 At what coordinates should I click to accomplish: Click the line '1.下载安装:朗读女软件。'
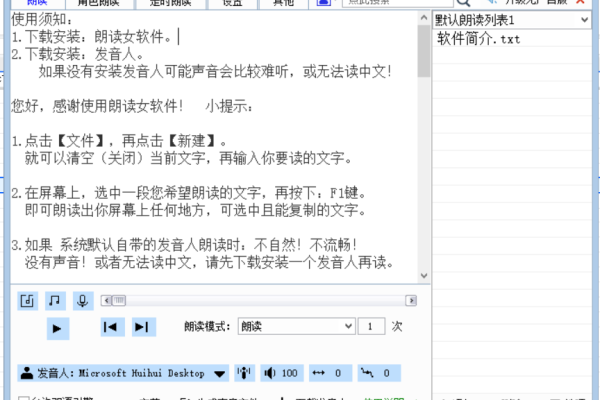[92, 37]
